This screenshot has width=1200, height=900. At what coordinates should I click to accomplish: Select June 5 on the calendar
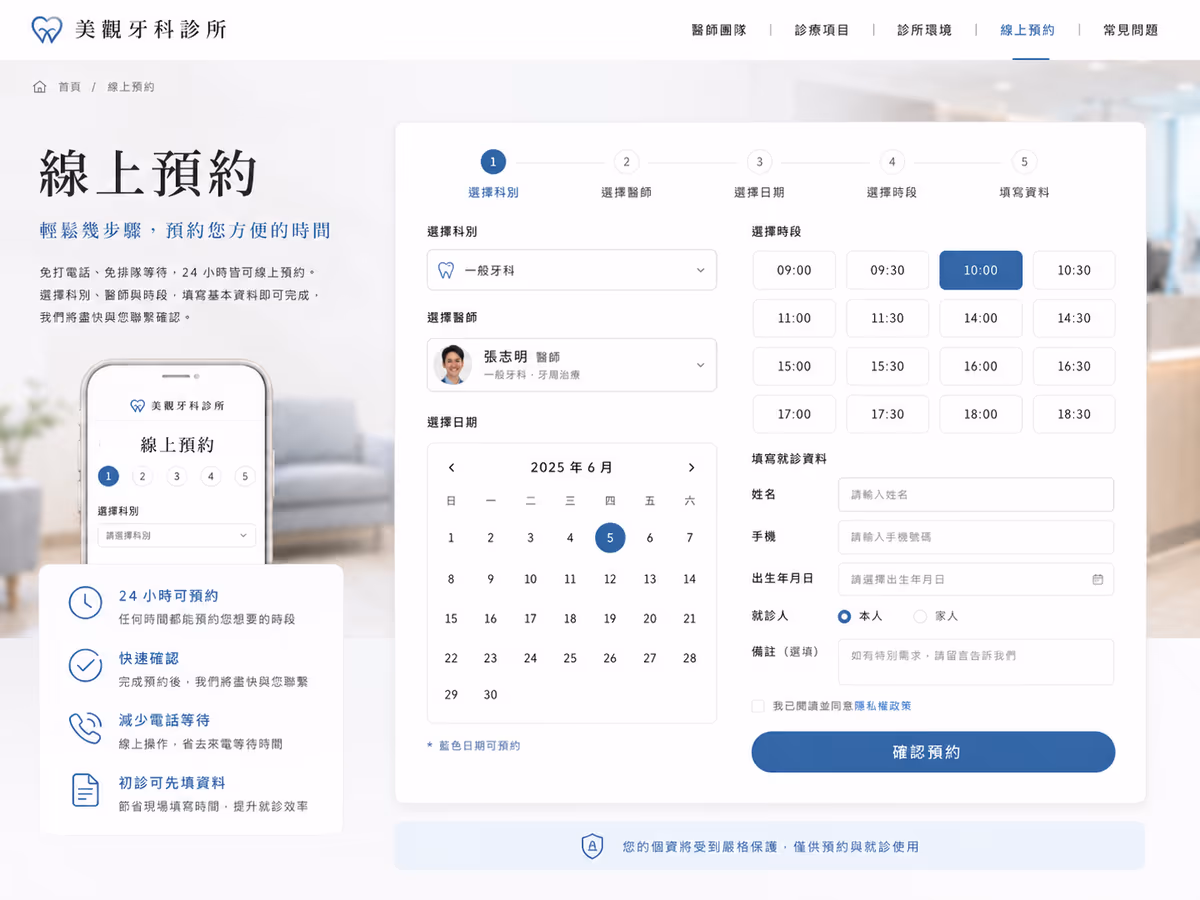click(x=610, y=538)
